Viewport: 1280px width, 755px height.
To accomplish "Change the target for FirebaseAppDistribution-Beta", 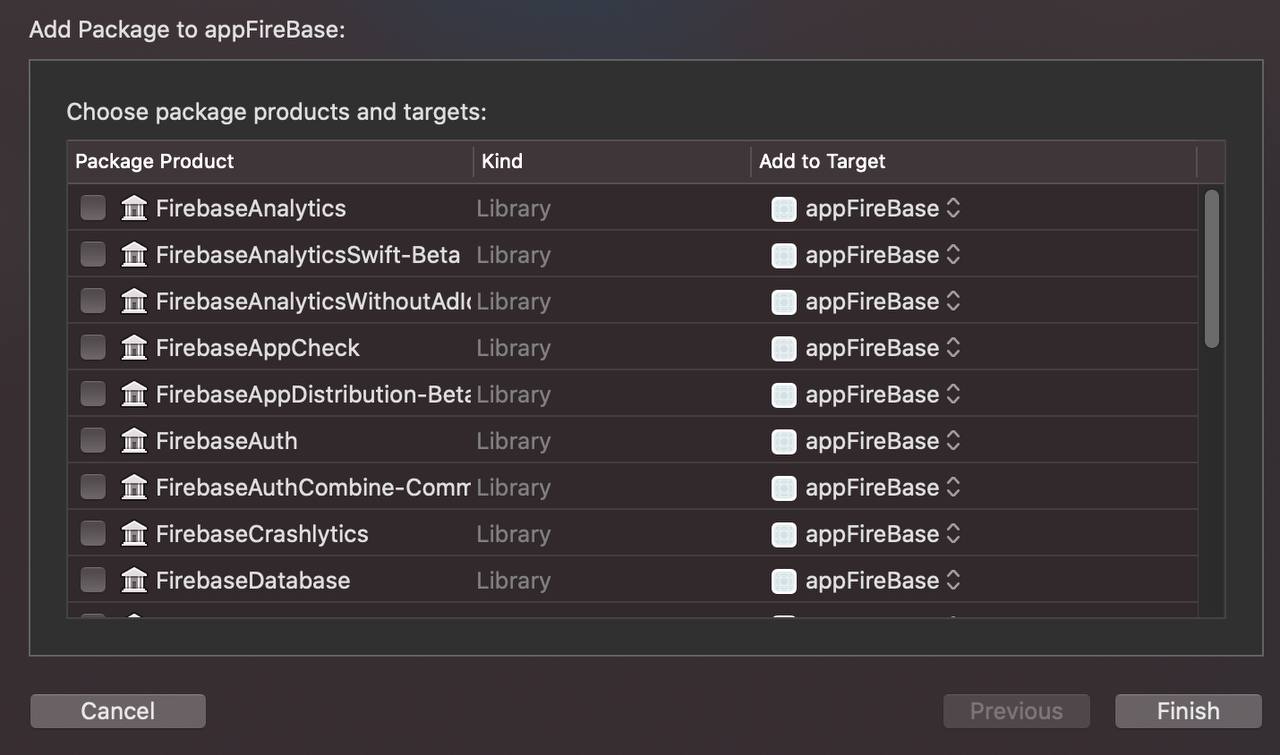I will 953,394.
